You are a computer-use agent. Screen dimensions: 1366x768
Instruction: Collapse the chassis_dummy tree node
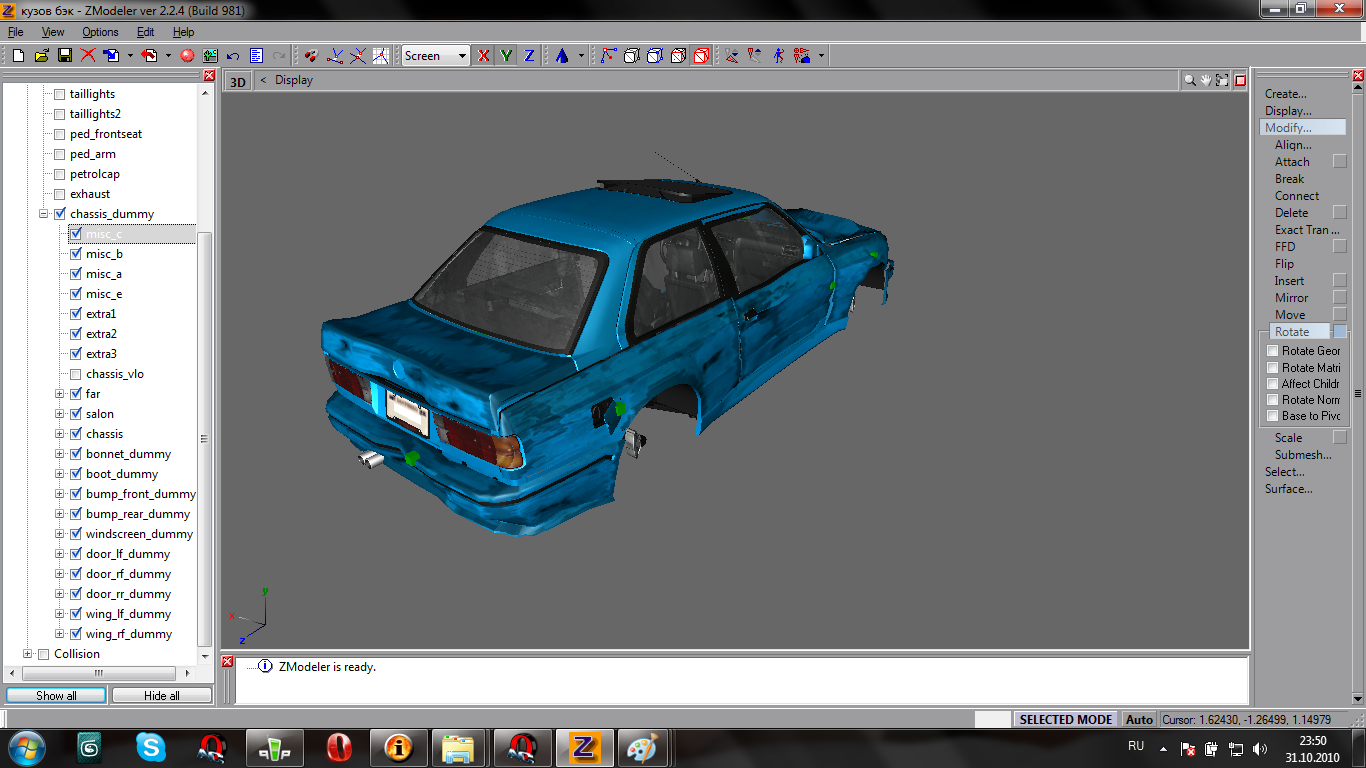point(44,214)
